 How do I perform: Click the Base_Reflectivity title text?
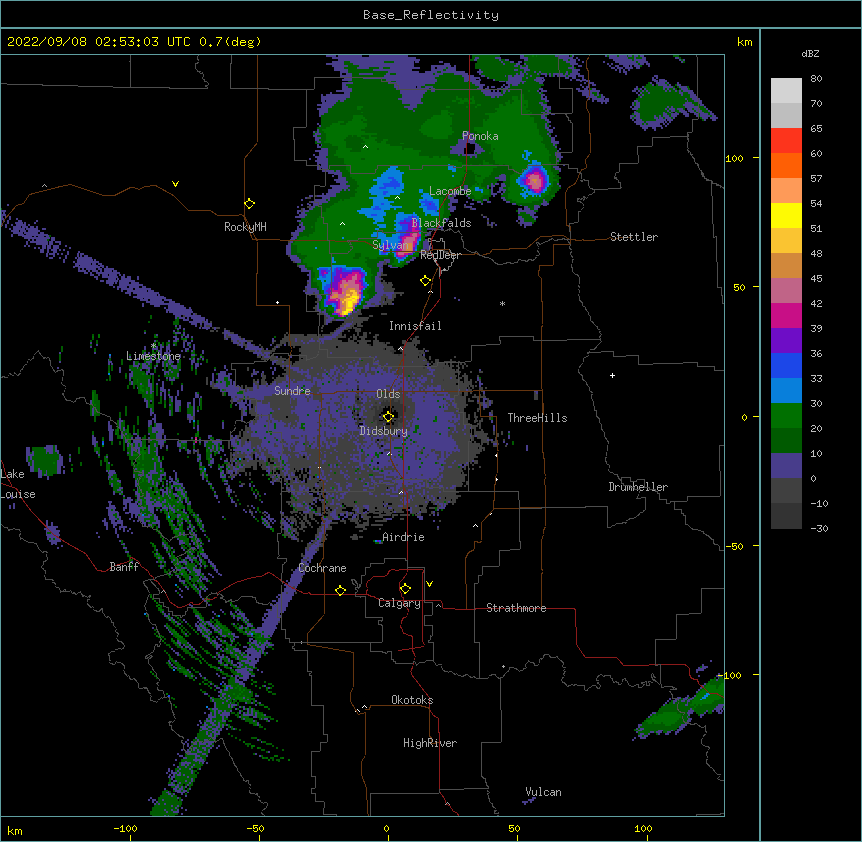[431, 15]
